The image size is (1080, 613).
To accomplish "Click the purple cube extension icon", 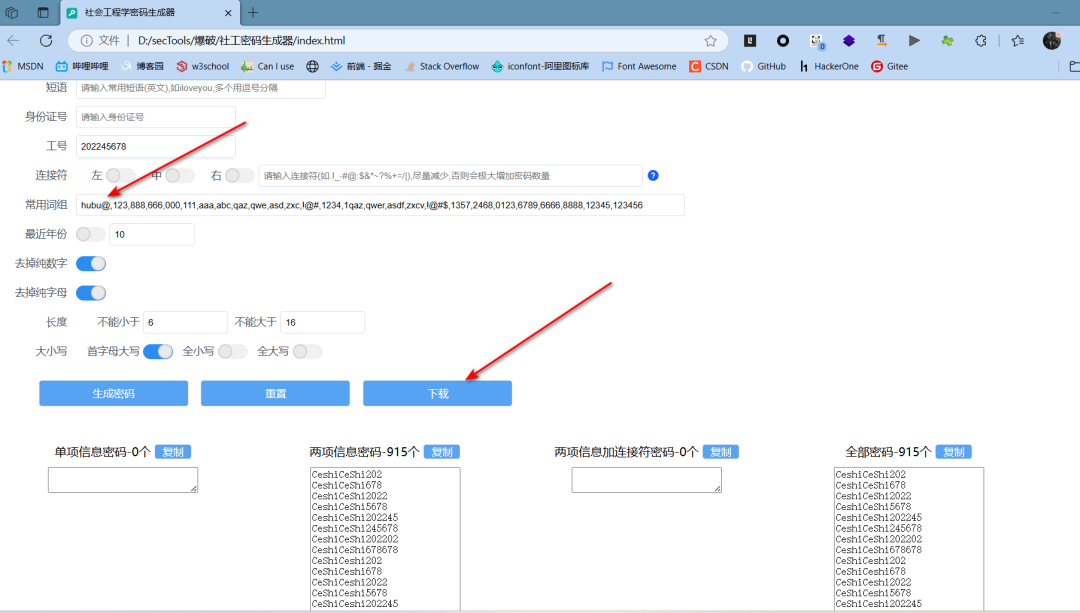I will [x=849, y=41].
